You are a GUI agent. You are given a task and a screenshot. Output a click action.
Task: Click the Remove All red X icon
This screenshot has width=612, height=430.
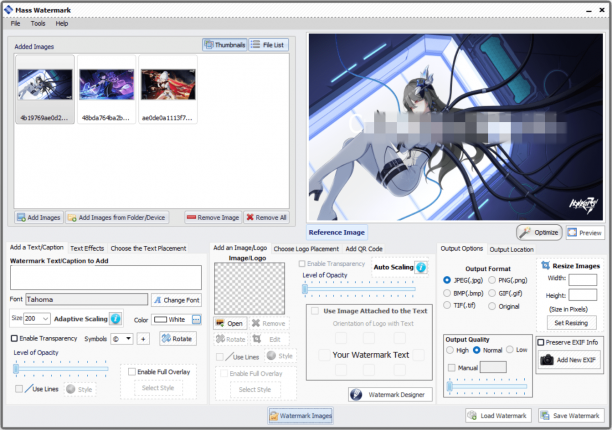(x=250, y=217)
